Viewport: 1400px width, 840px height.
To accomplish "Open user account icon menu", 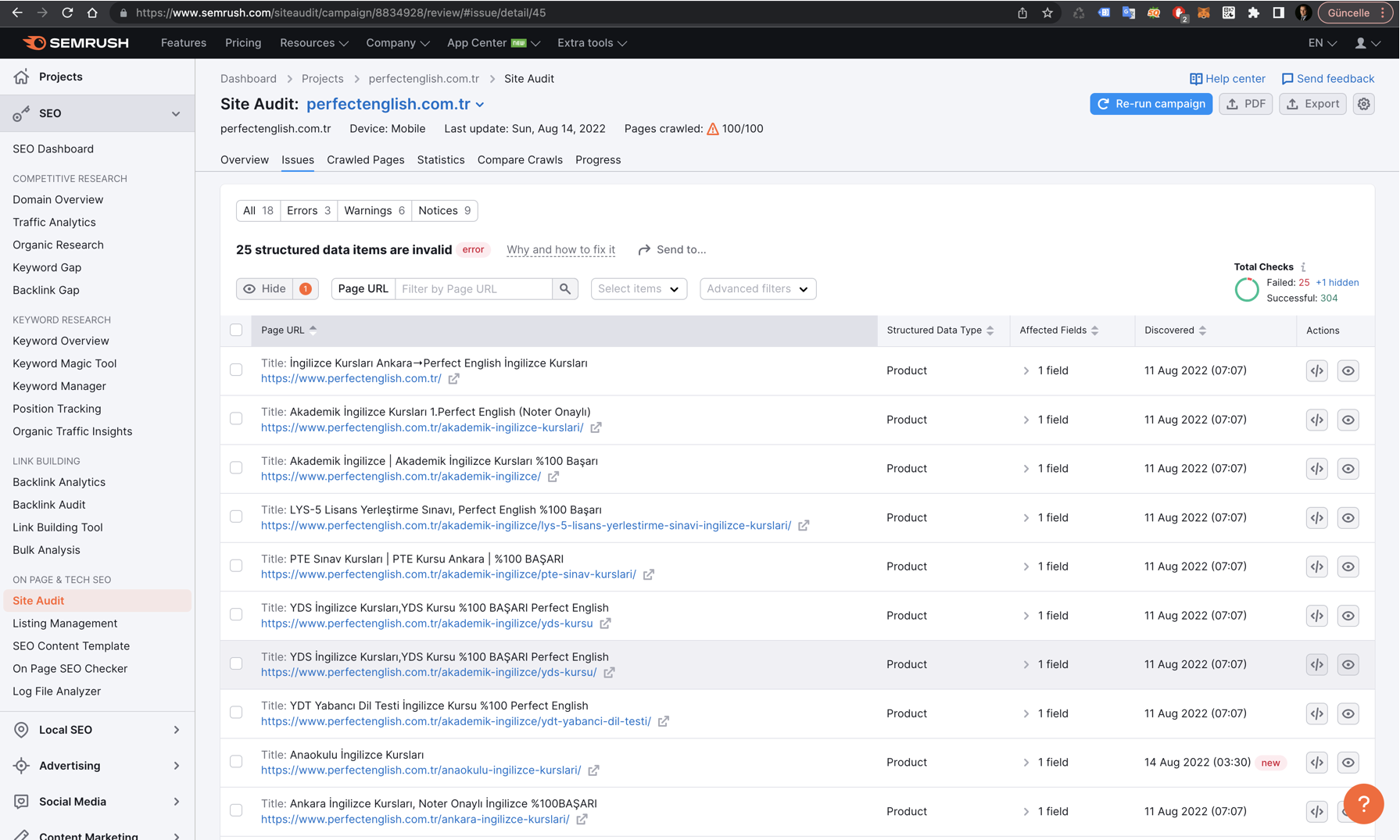I will [1367, 43].
